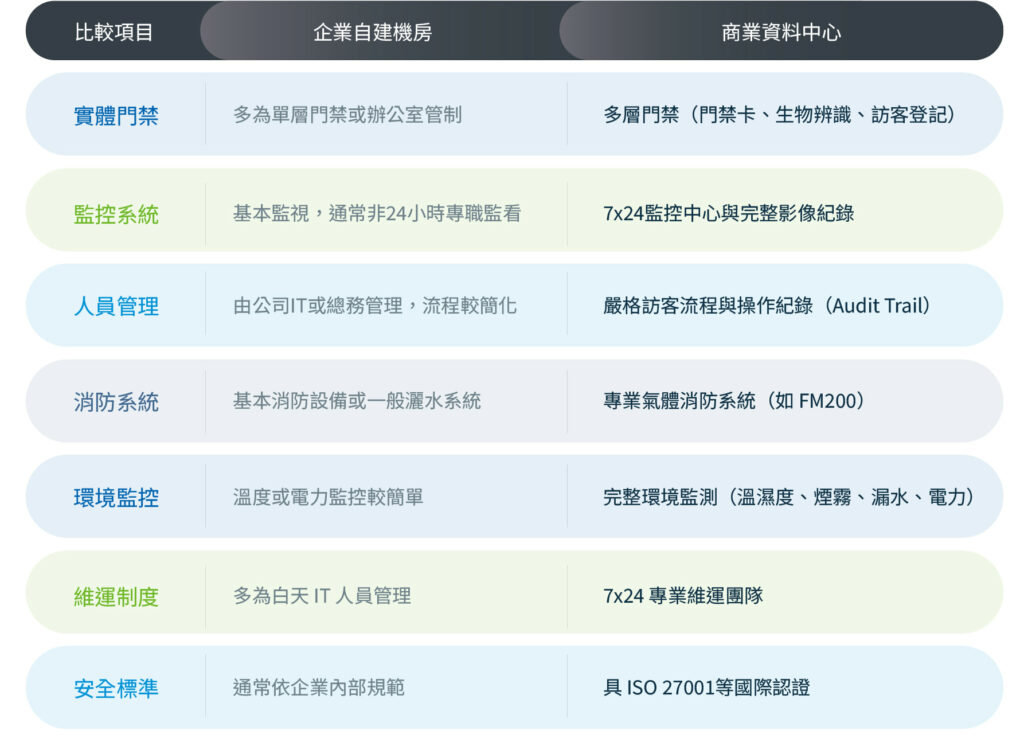Screen dimensions: 1024x746
Task: Click the 人員管理 row label
Action: point(116,306)
